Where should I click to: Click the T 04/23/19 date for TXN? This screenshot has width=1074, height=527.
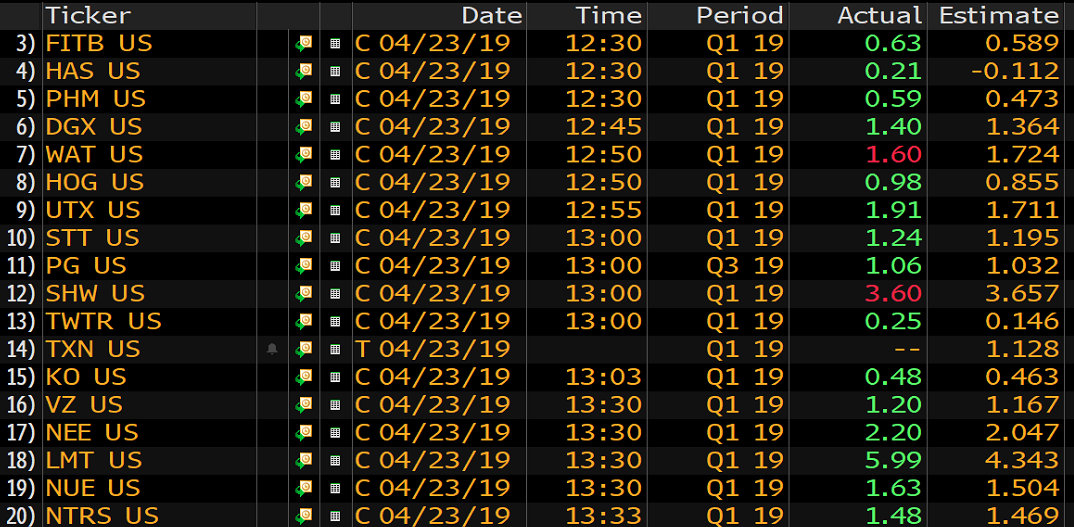coord(433,349)
